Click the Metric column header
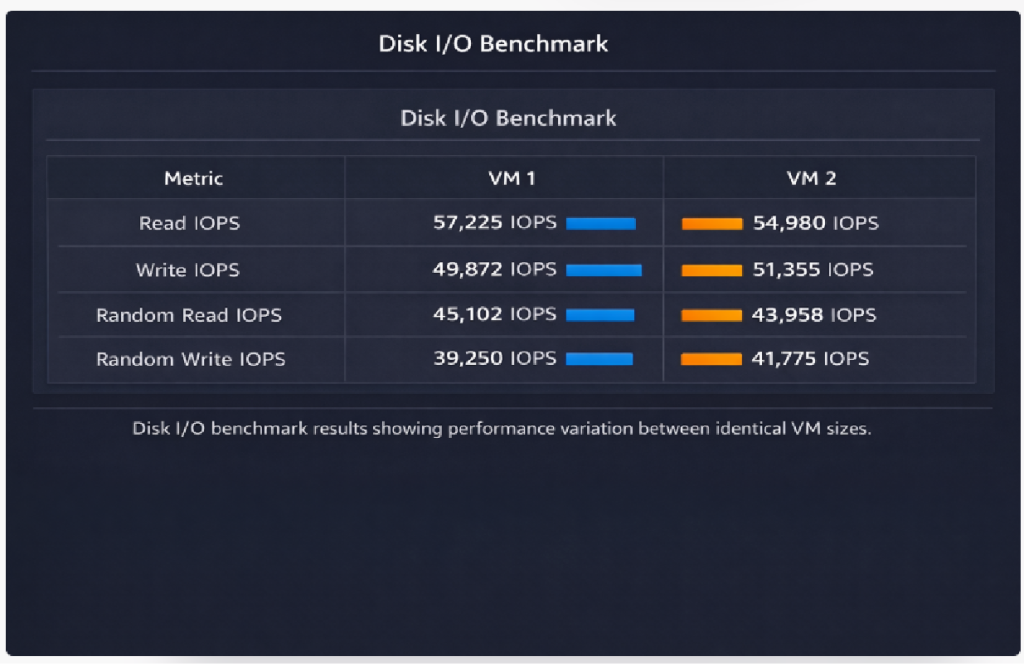 pyautogui.click(x=193, y=179)
